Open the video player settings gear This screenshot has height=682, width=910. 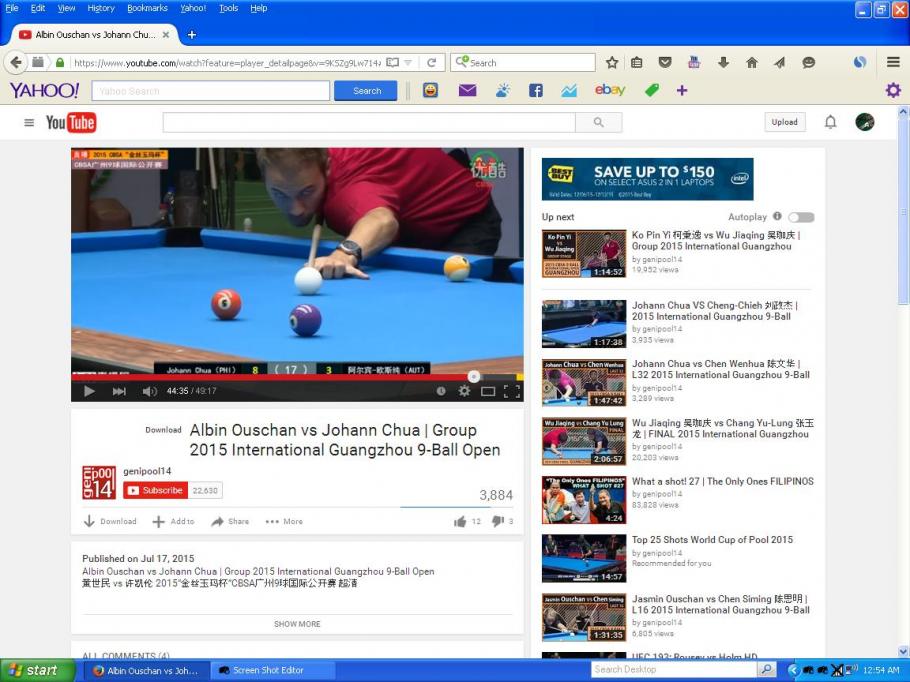pyautogui.click(x=464, y=391)
